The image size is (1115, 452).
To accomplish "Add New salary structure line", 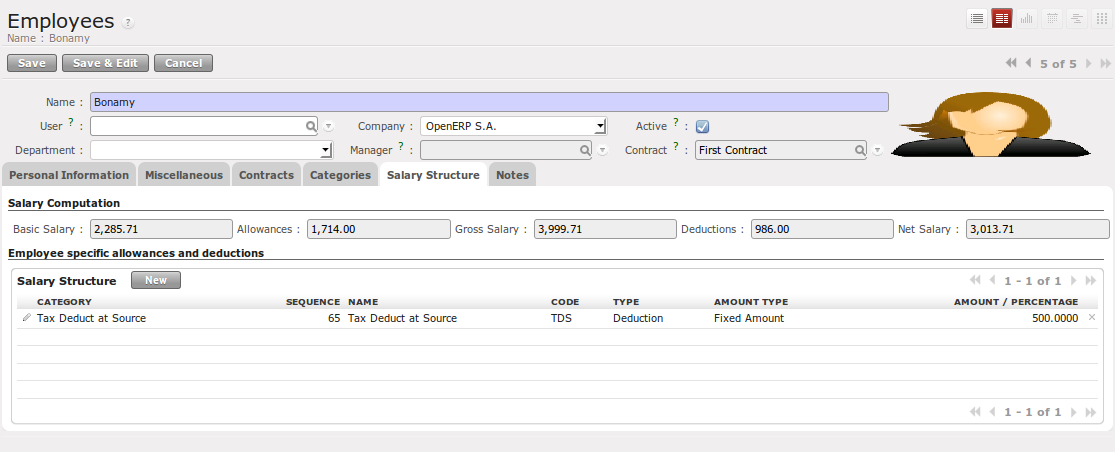I will [156, 280].
